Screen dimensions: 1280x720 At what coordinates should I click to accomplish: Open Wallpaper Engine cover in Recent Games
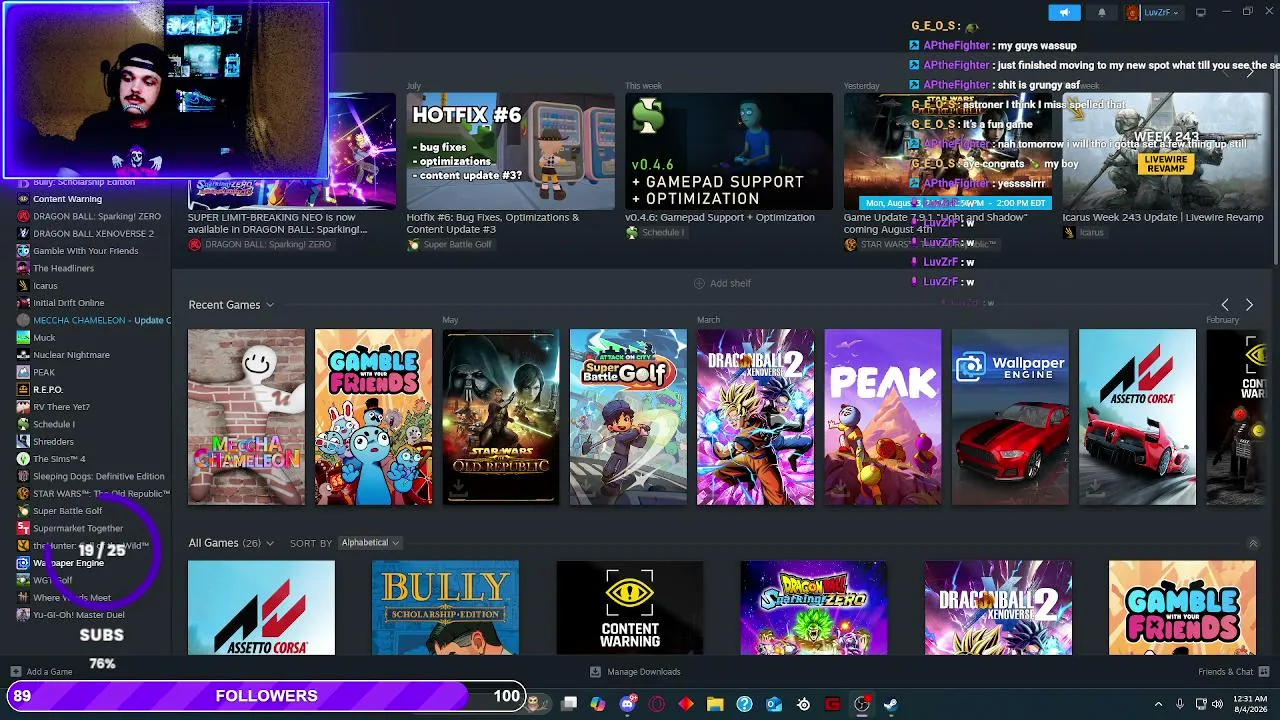point(1010,417)
